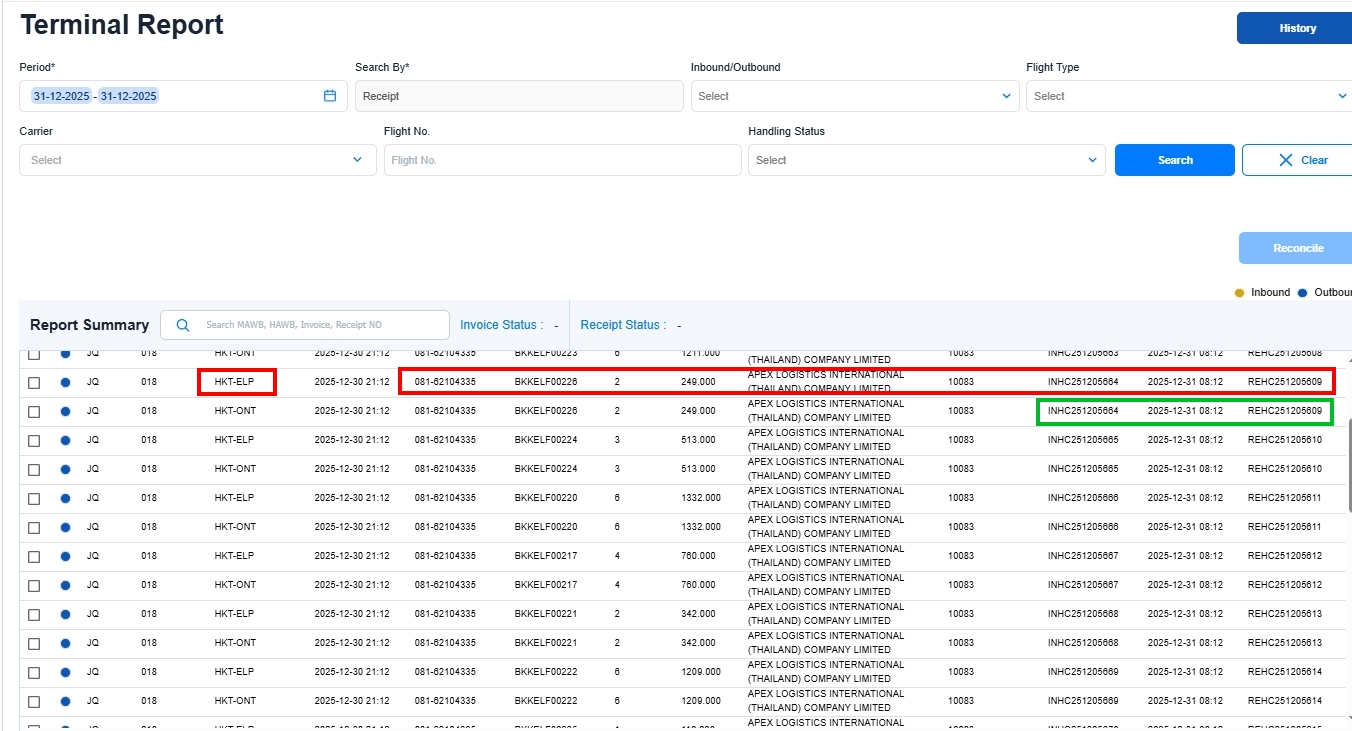
Task: Click the X icon on Clear button
Action: [1285, 160]
